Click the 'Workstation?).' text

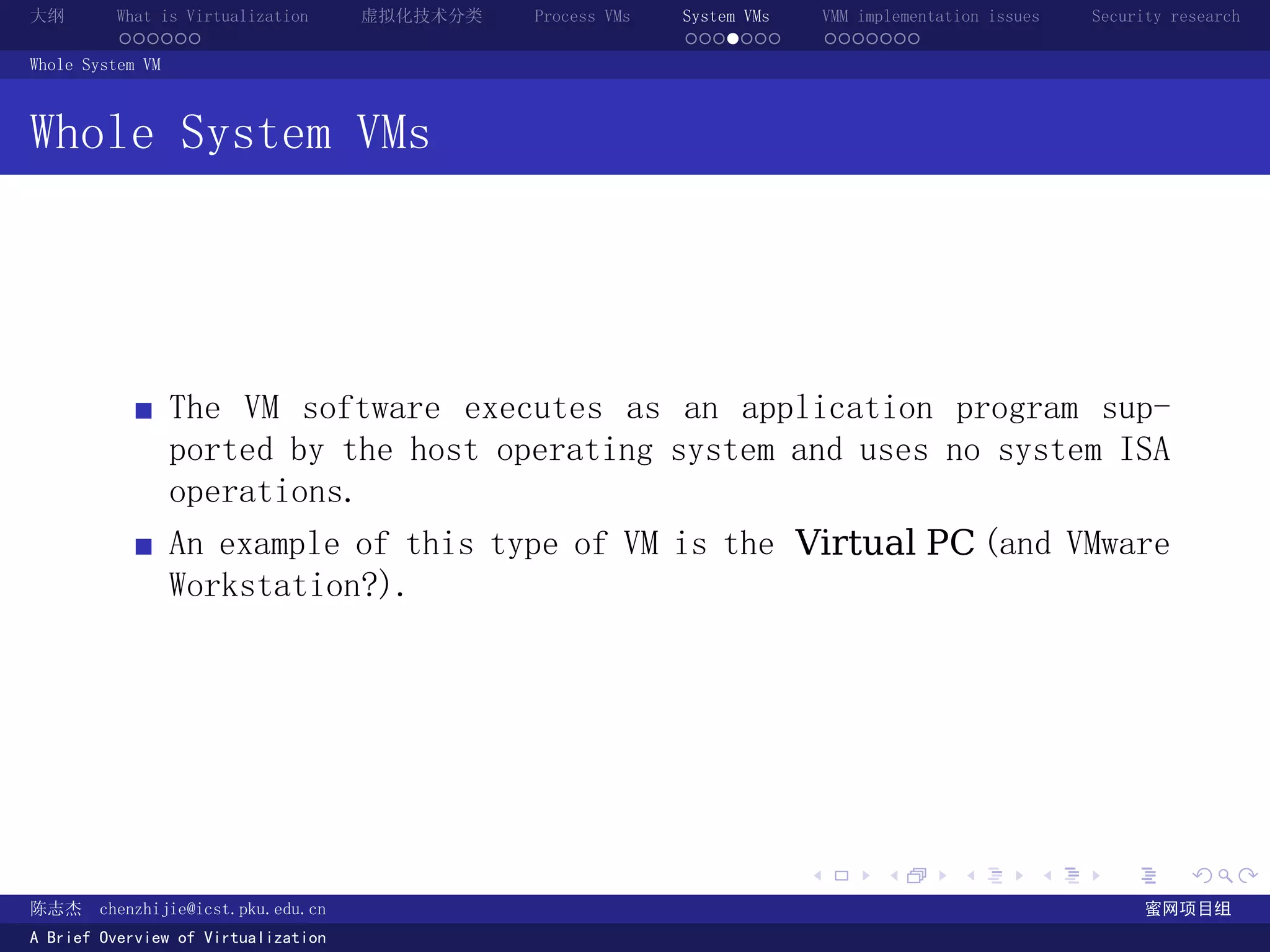[x=287, y=584]
